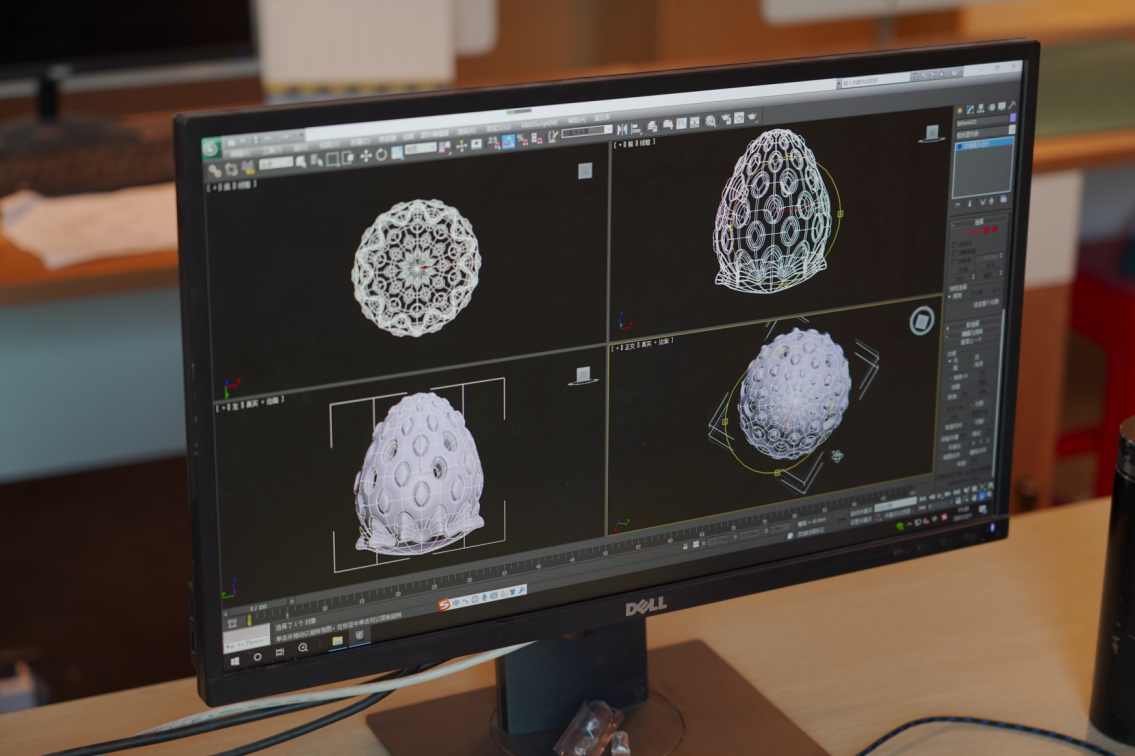Toggle the Angle Snap icon
Screen dimensions: 1135x756
508,142
